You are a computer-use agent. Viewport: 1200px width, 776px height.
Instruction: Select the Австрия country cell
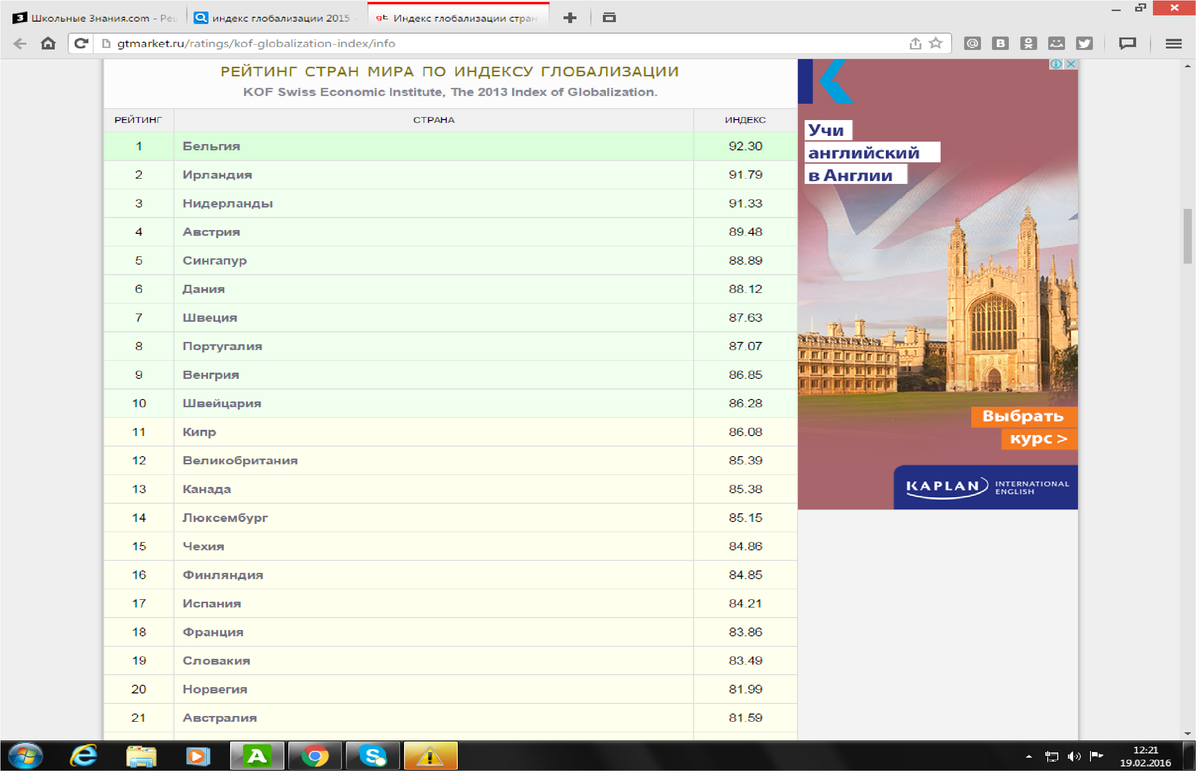pyautogui.click(x=433, y=232)
